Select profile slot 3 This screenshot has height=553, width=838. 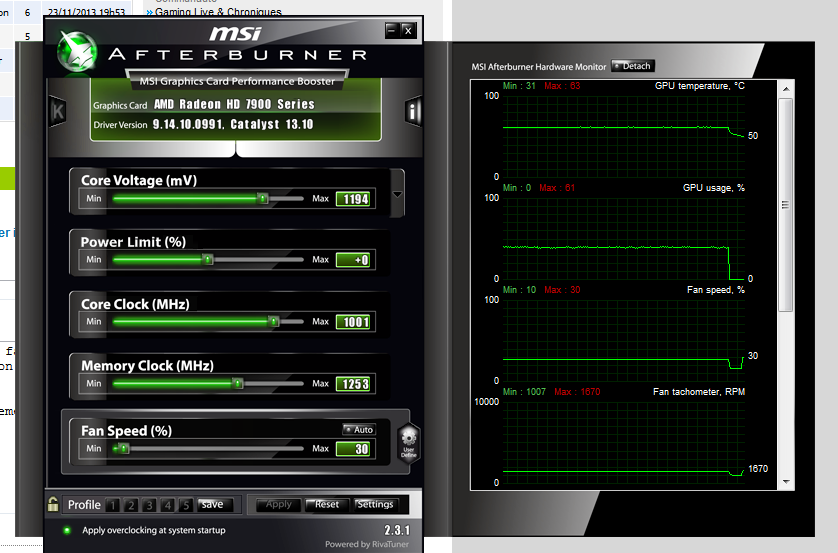click(149, 505)
